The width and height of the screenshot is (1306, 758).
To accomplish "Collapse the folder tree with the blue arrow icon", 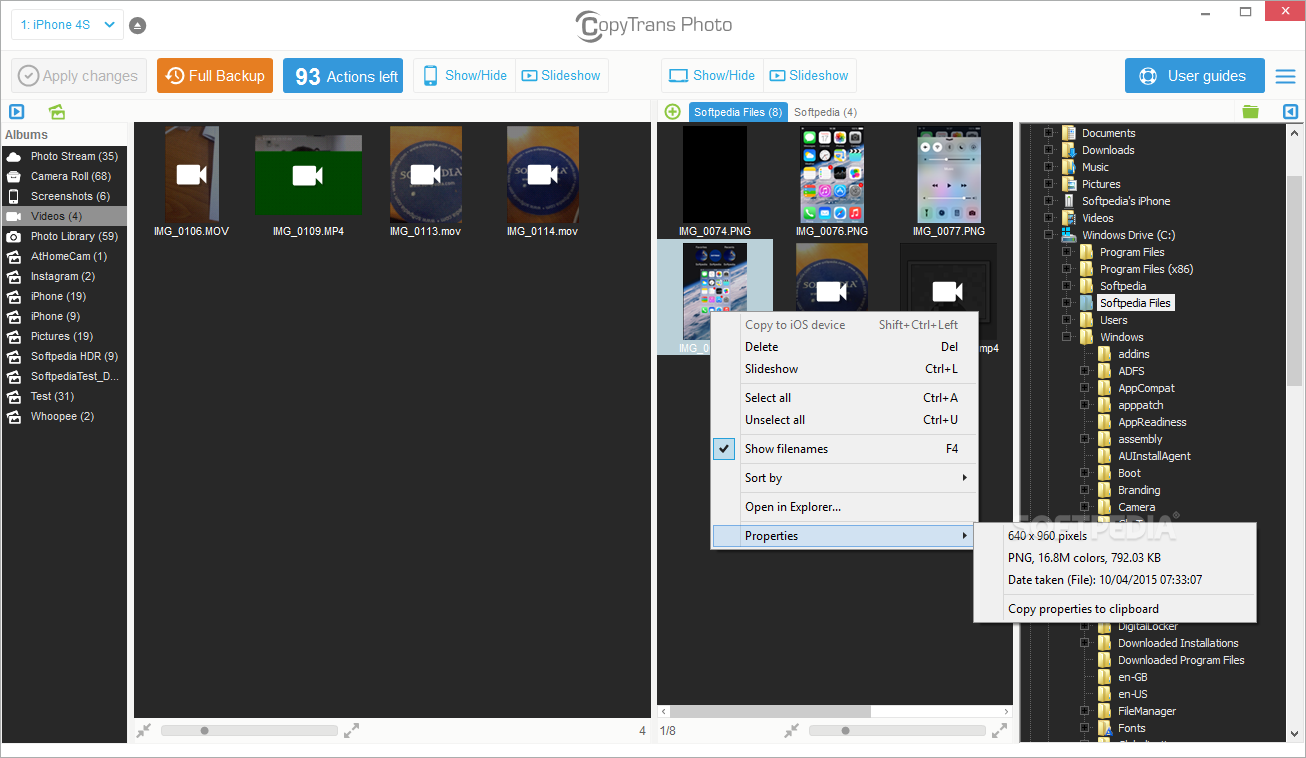I will [1290, 112].
